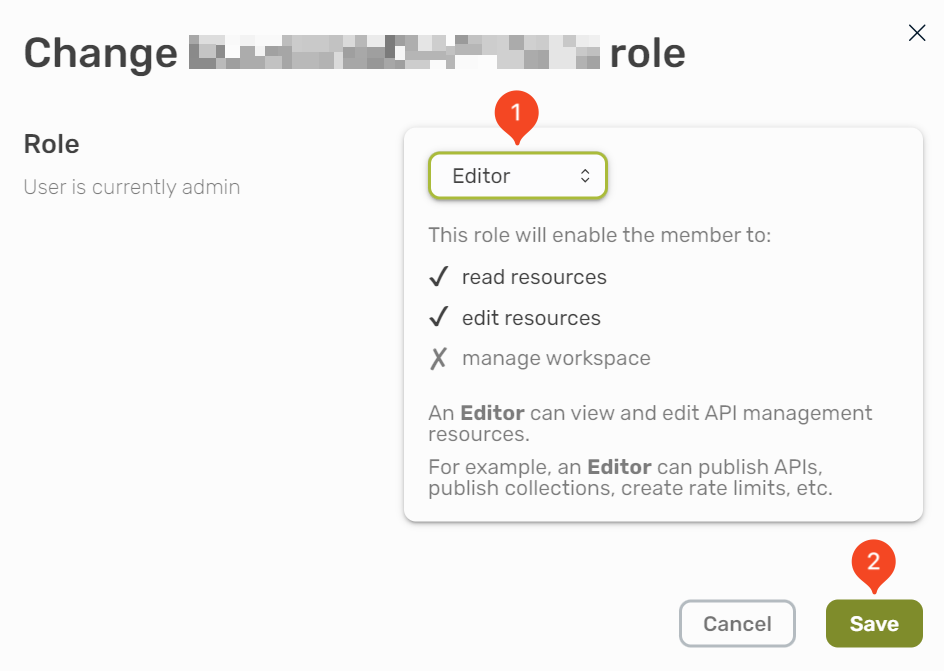Click the read resources permission entry
Image resolution: width=944 pixels, height=671 pixels.
[x=533, y=277]
